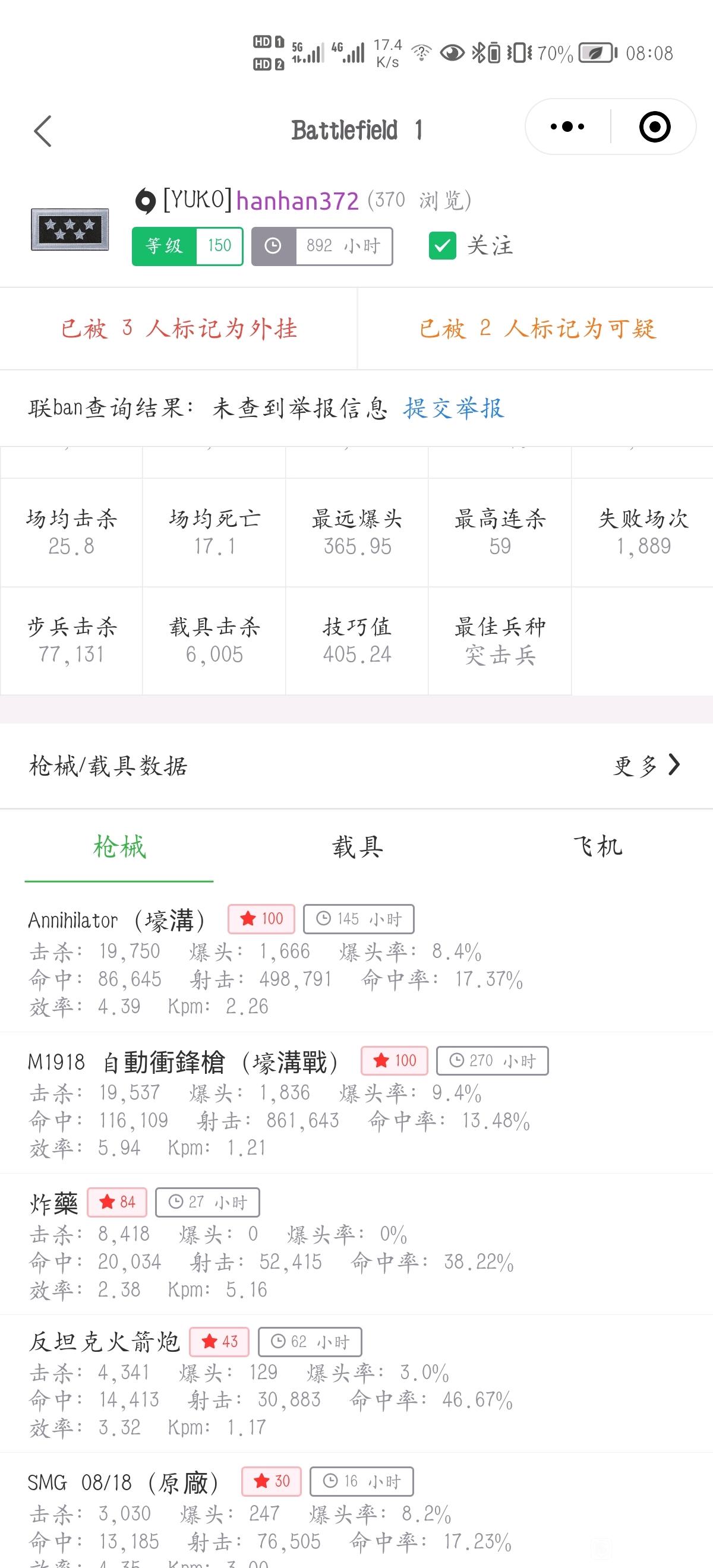The image size is (713, 1568).
Task: Tap 炸藥 84 star badge
Action: pyautogui.click(x=118, y=1202)
